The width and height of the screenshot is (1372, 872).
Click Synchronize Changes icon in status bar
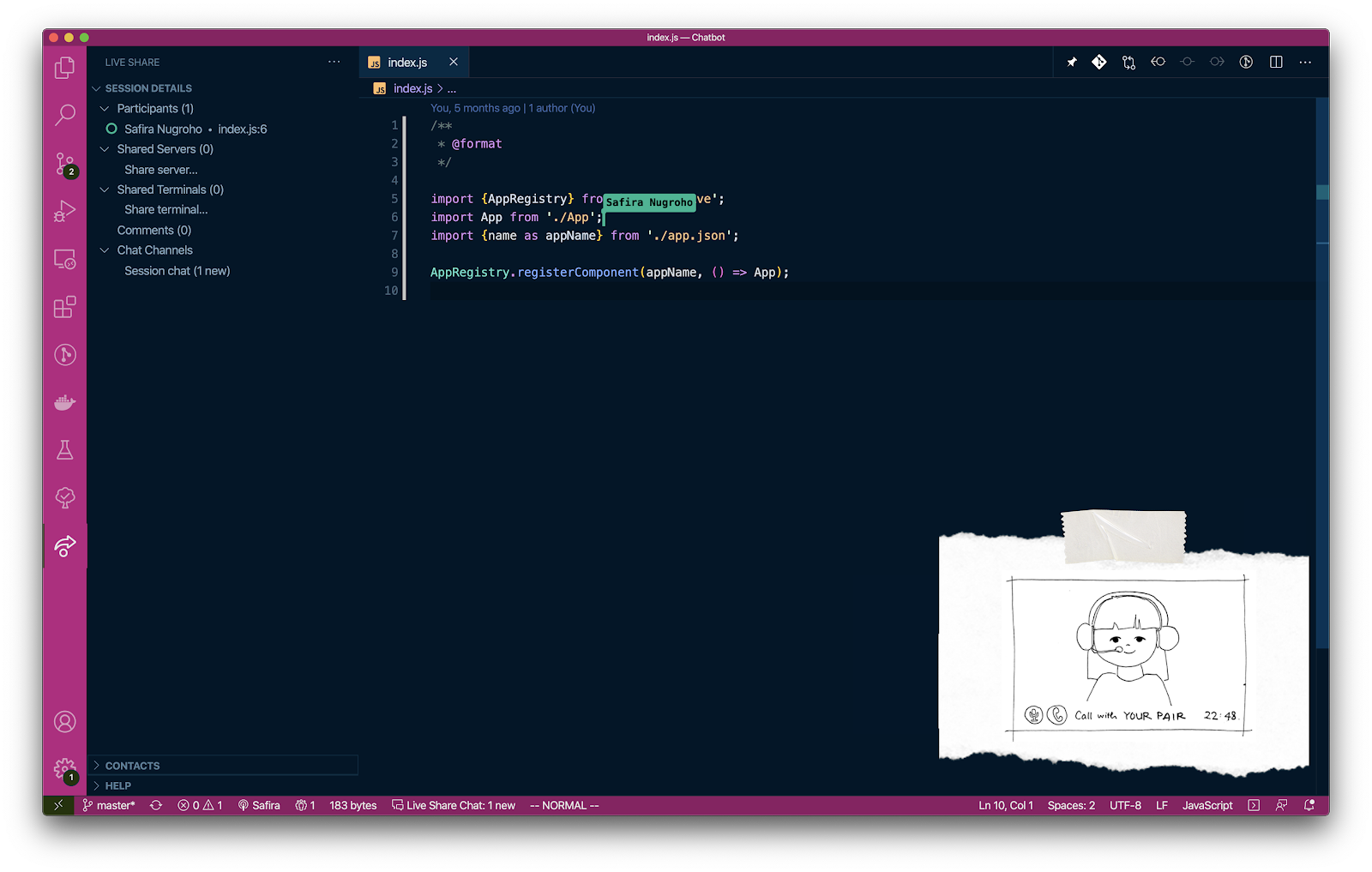point(156,805)
